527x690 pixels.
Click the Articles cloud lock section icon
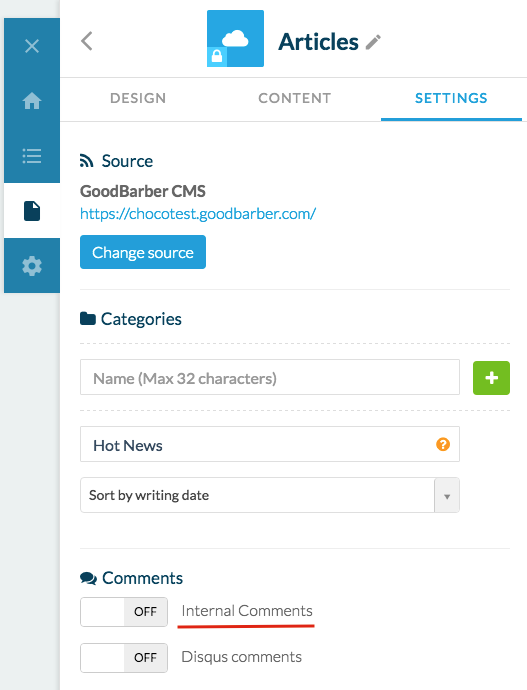pos(235,39)
